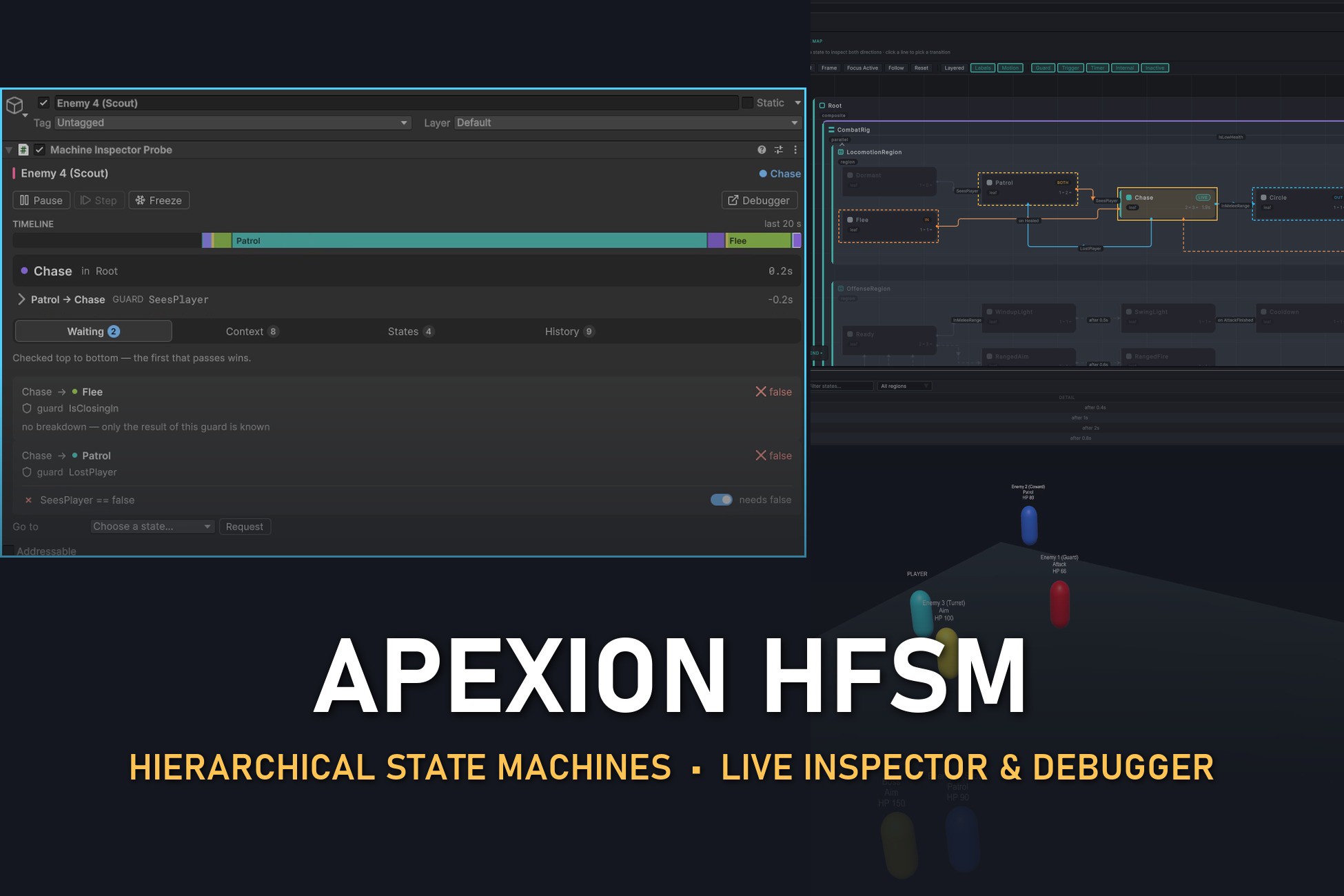Click the Request button
The image size is (1344, 896).
pos(245,527)
